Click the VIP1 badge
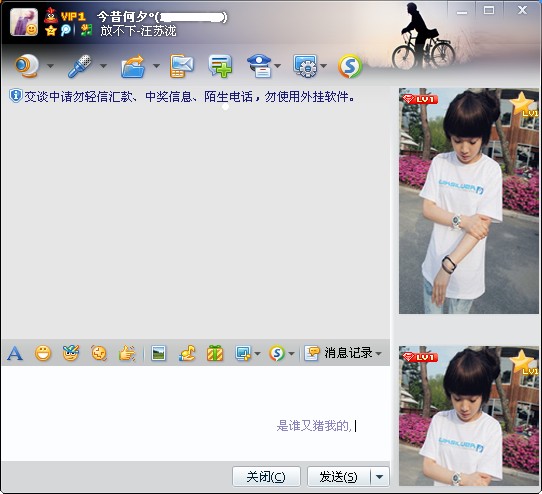542x494 pixels. pos(73,16)
